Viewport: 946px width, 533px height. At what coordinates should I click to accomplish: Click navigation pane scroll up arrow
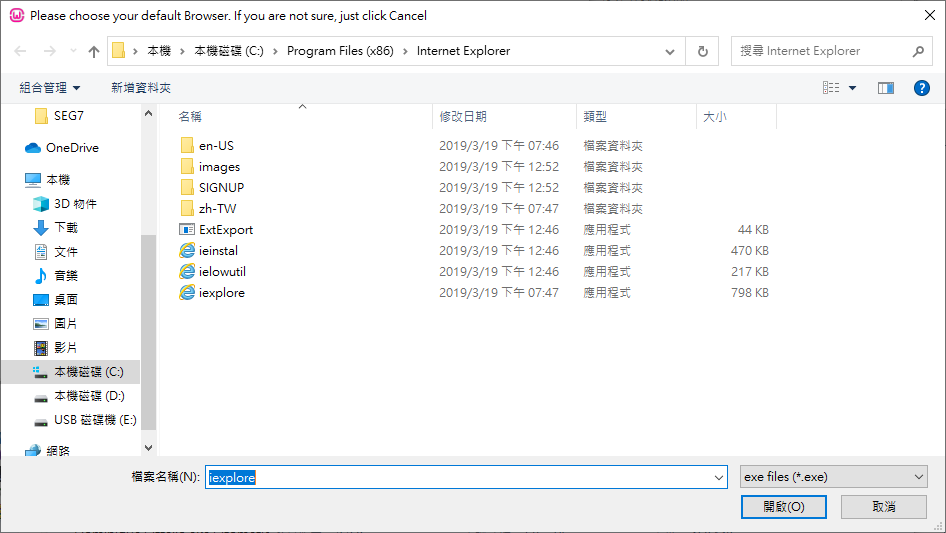pyautogui.click(x=148, y=113)
